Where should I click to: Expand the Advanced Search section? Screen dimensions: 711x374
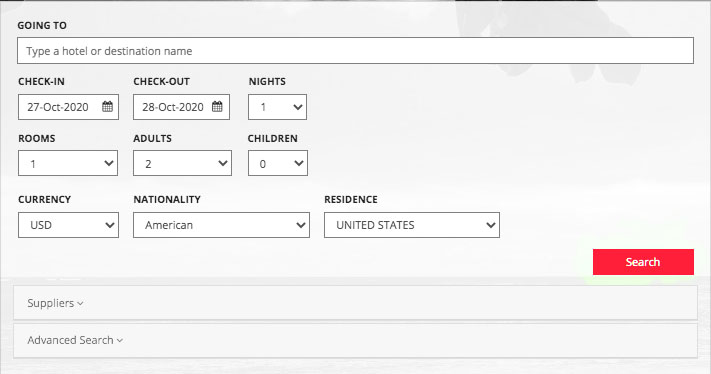356,340
